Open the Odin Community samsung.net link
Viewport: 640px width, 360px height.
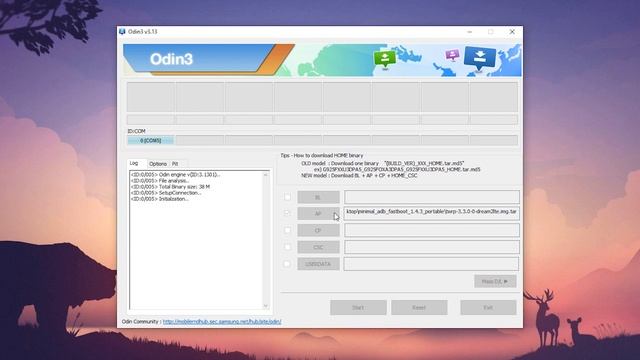click(x=222, y=322)
